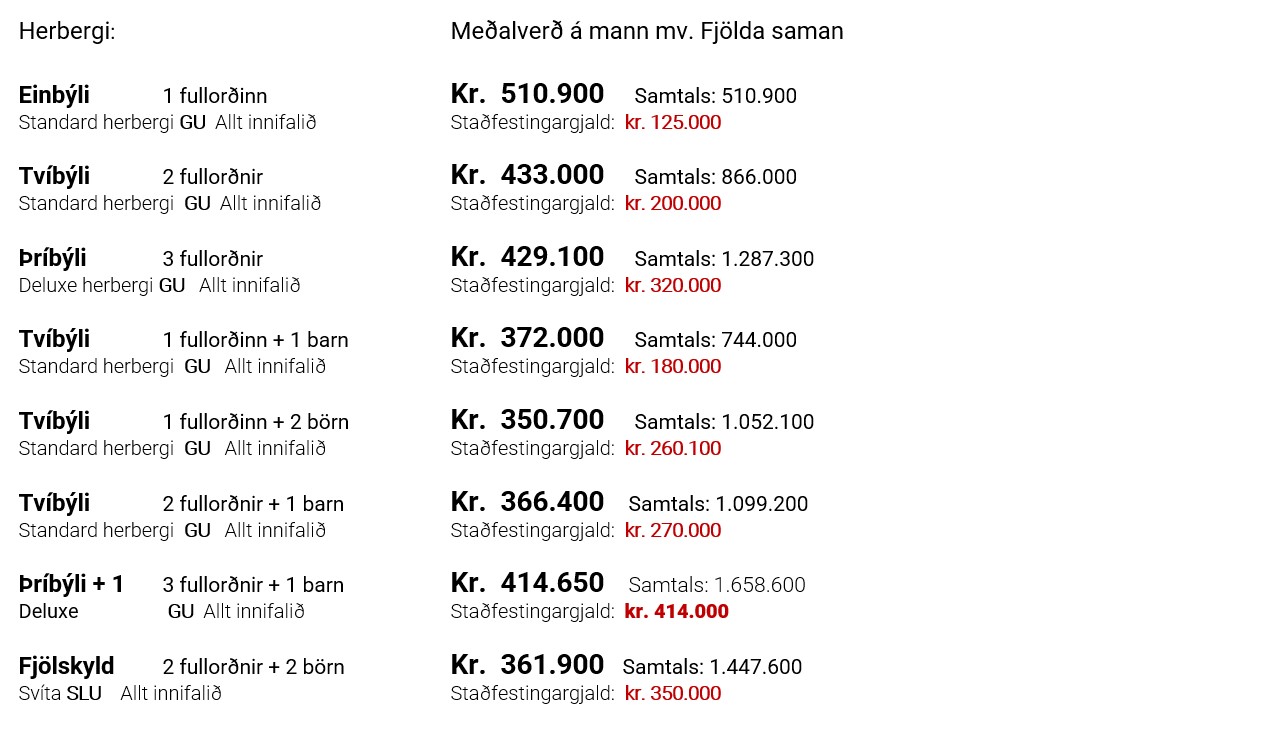1270x731 pixels.
Task: Select the price Kr. 433.000
Action: [x=527, y=176]
